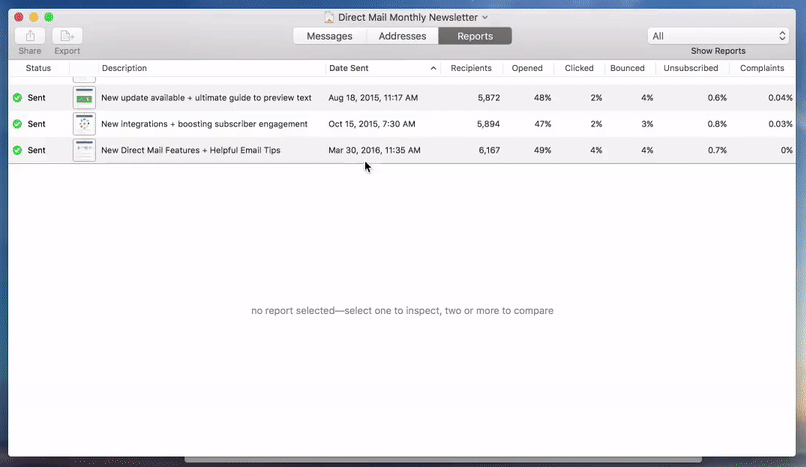Click complaints value 0.03%
Viewport: 806px width, 467px height.
(x=780, y=124)
